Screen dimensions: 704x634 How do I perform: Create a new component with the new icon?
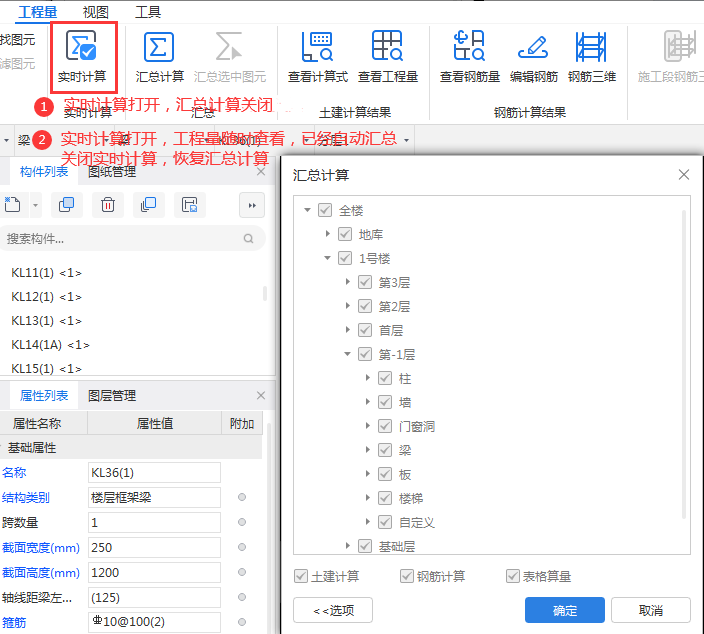point(13,205)
